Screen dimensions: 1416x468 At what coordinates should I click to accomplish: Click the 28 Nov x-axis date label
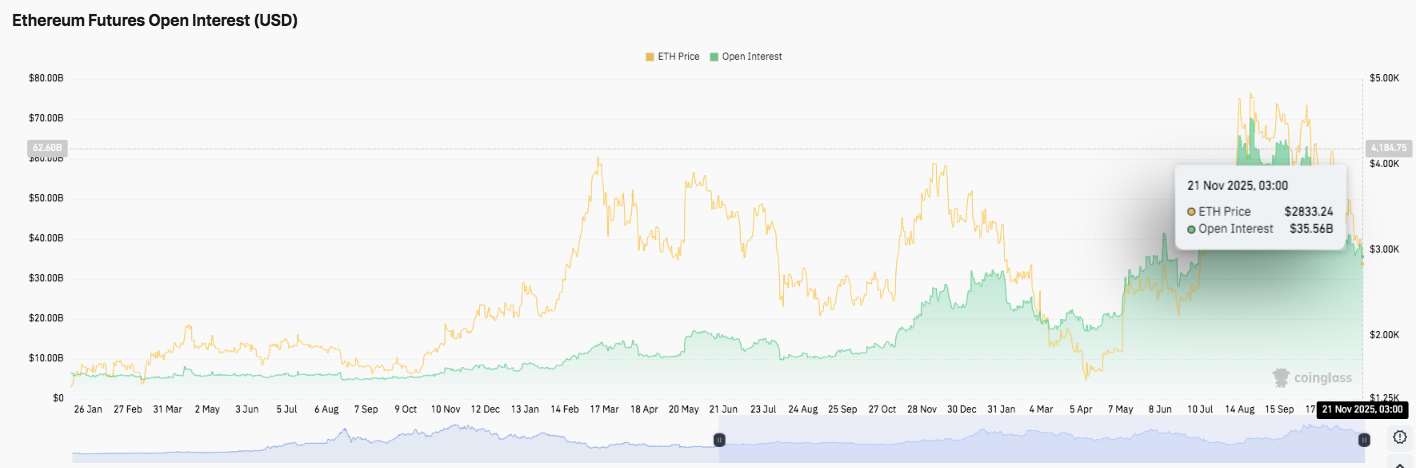(921, 409)
